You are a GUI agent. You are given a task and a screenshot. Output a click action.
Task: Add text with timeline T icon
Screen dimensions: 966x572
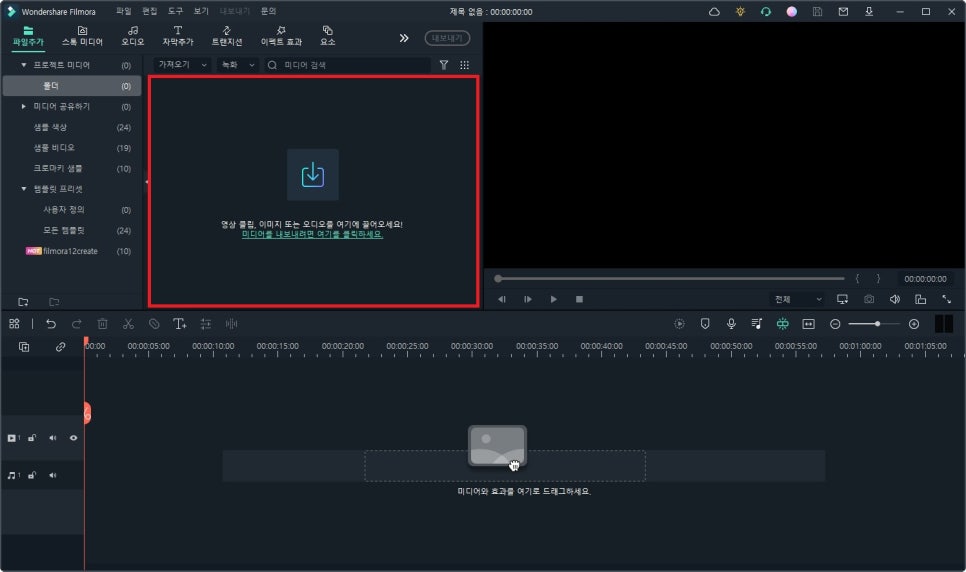point(179,324)
